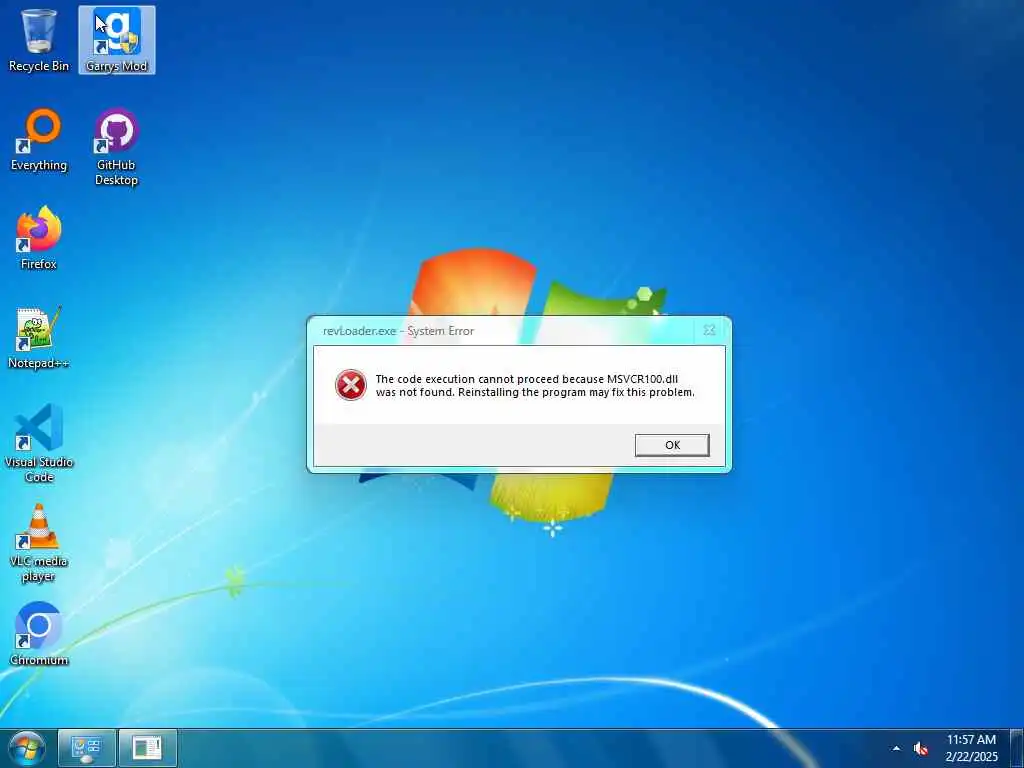Viewport: 1024px width, 768px height.
Task: Click the Show desktop strip after the clock
Action: coord(1017,748)
